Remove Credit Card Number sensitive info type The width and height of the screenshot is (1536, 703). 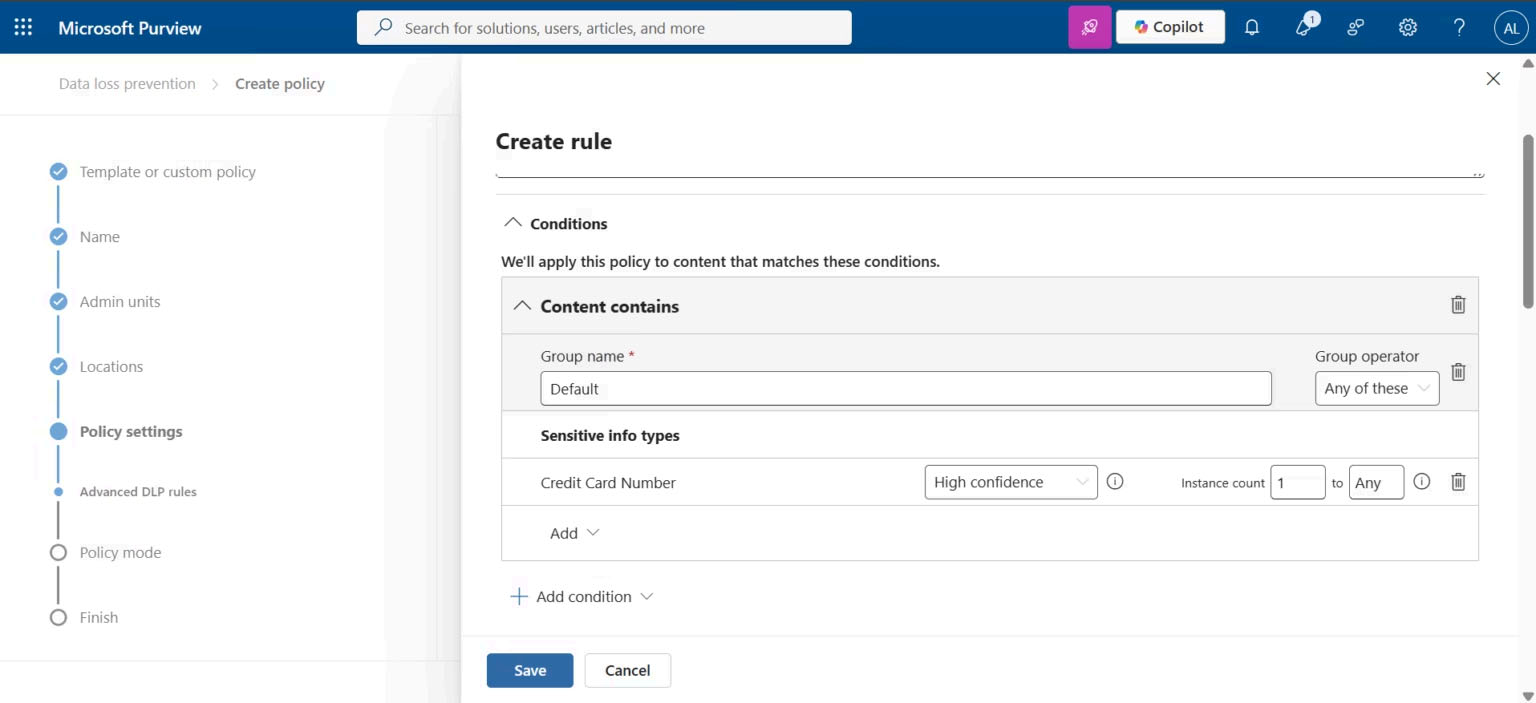coord(1458,482)
